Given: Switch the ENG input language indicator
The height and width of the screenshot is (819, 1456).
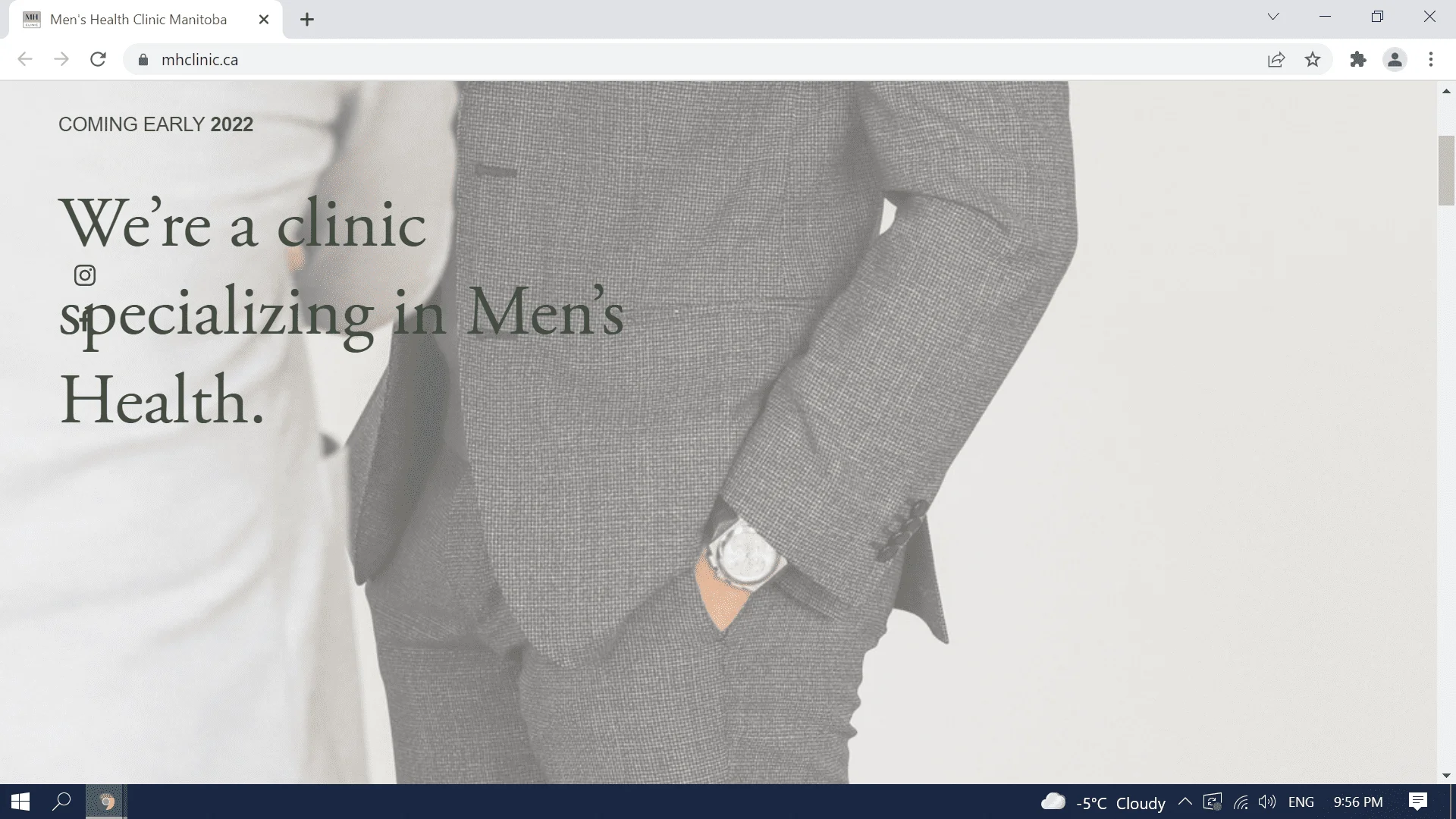Looking at the screenshot, I should point(1301,802).
